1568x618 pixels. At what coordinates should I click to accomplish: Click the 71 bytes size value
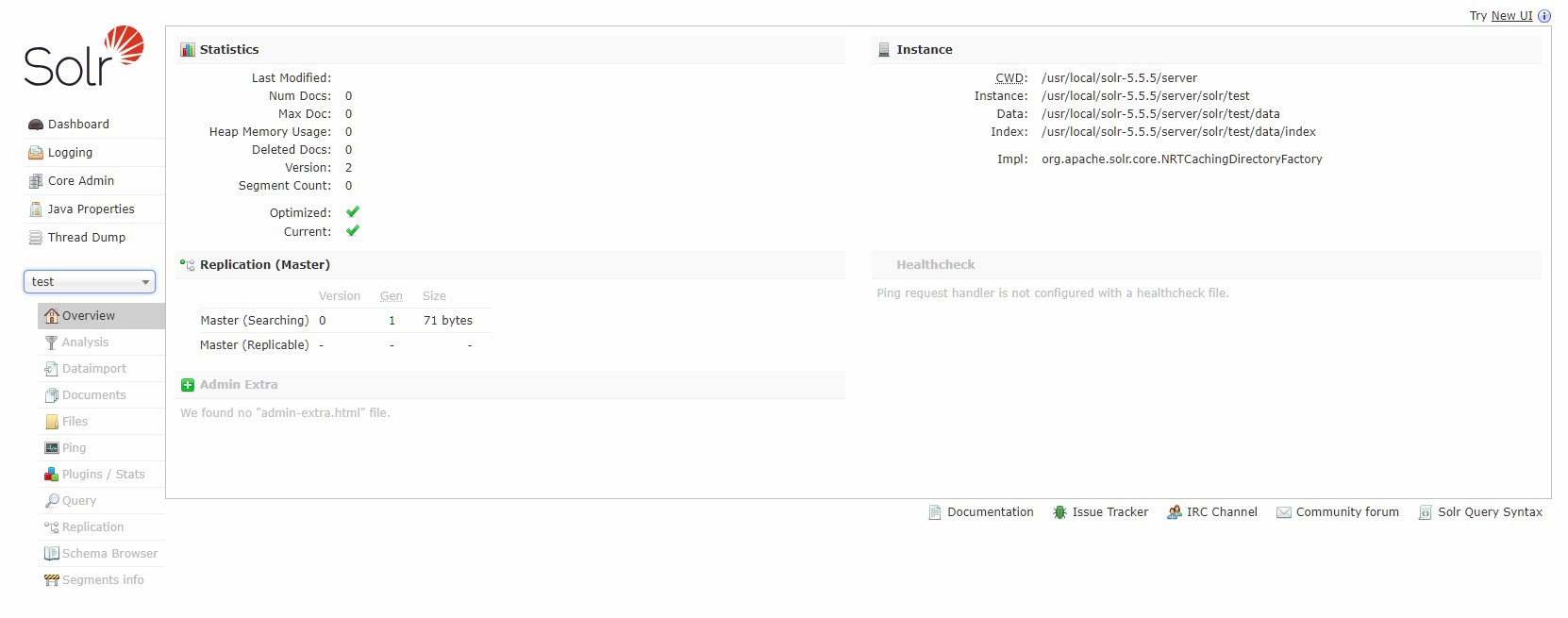pos(448,321)
